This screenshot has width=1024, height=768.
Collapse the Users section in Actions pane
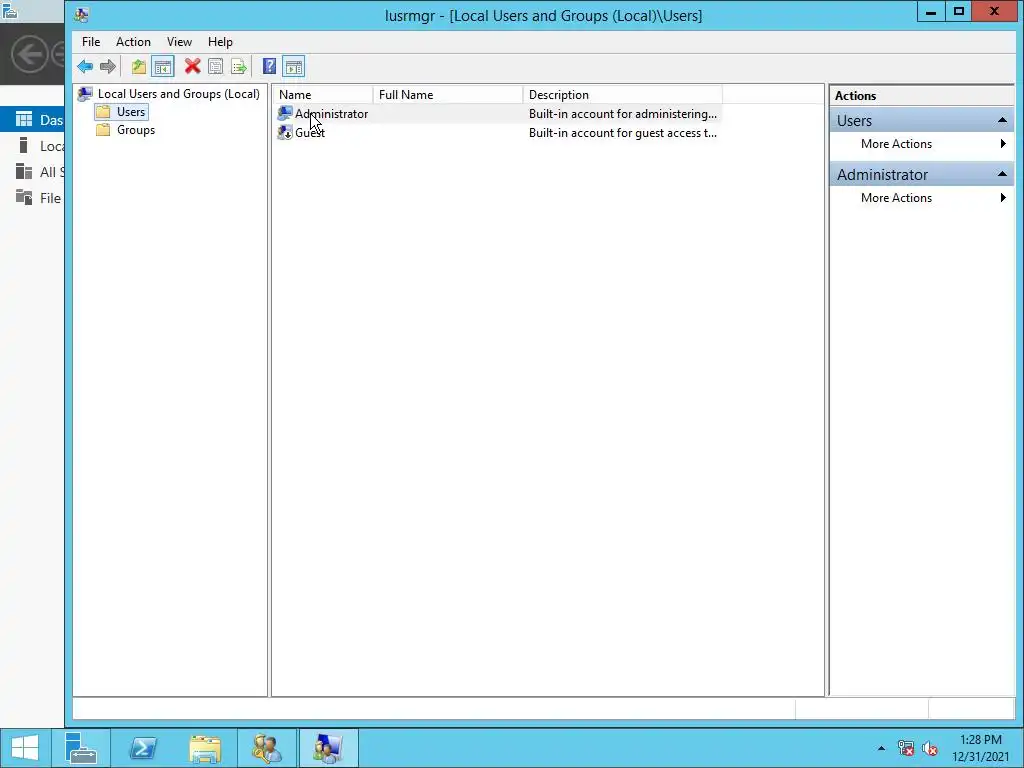1002,120
